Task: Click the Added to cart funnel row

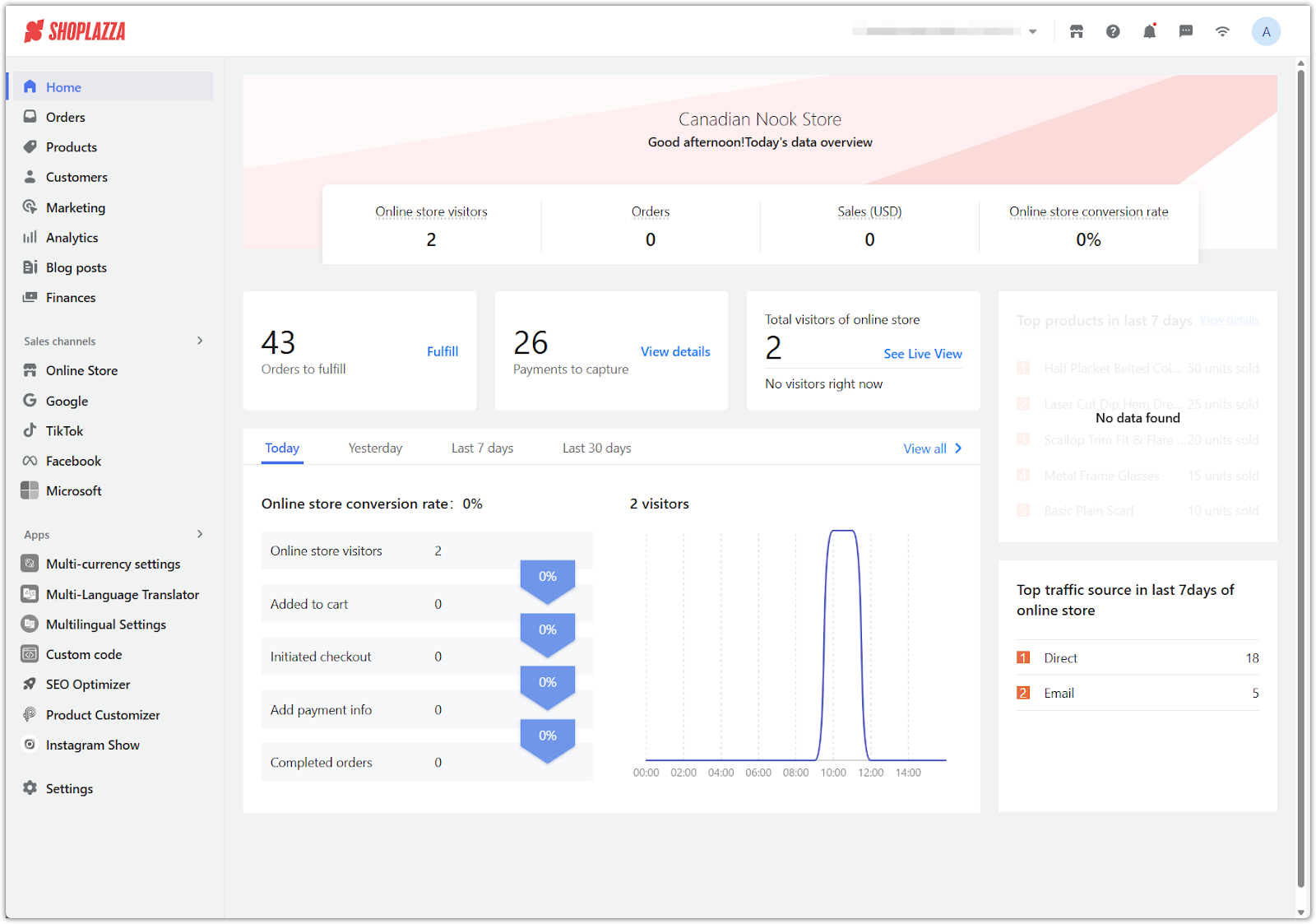Action: [x=427, y=604]
